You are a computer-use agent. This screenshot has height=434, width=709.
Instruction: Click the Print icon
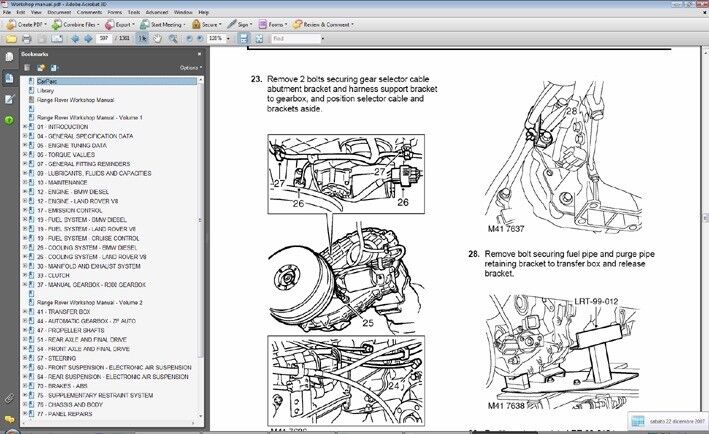point(27,39)
